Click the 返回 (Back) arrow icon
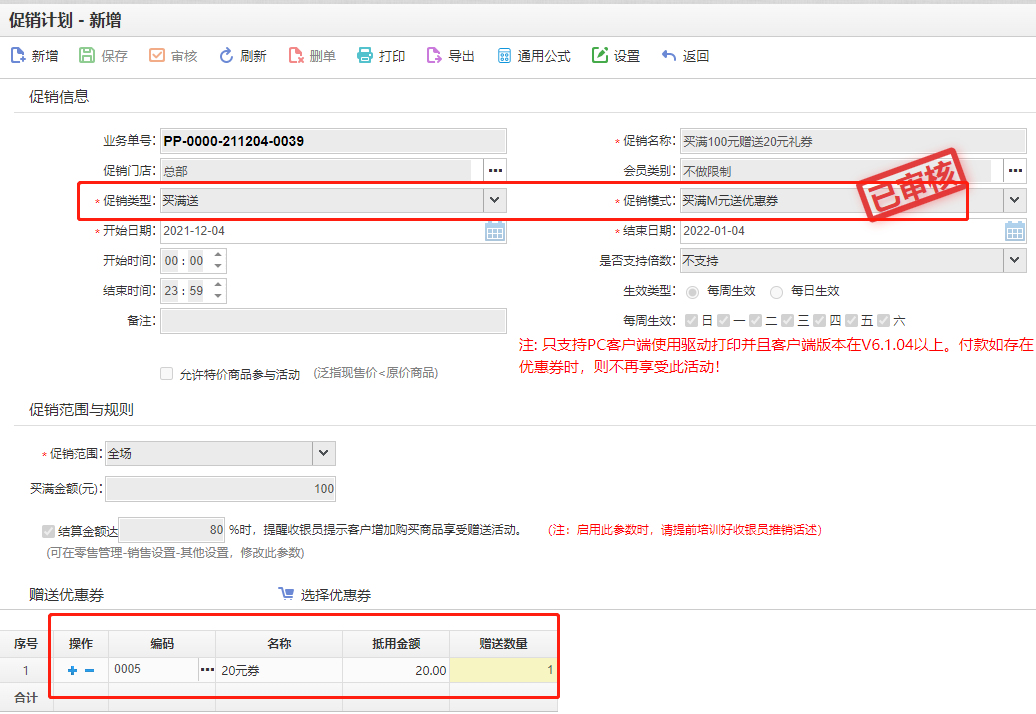Image resolution: width=1036 pixels, height=714 pixels. pos(669,56)
